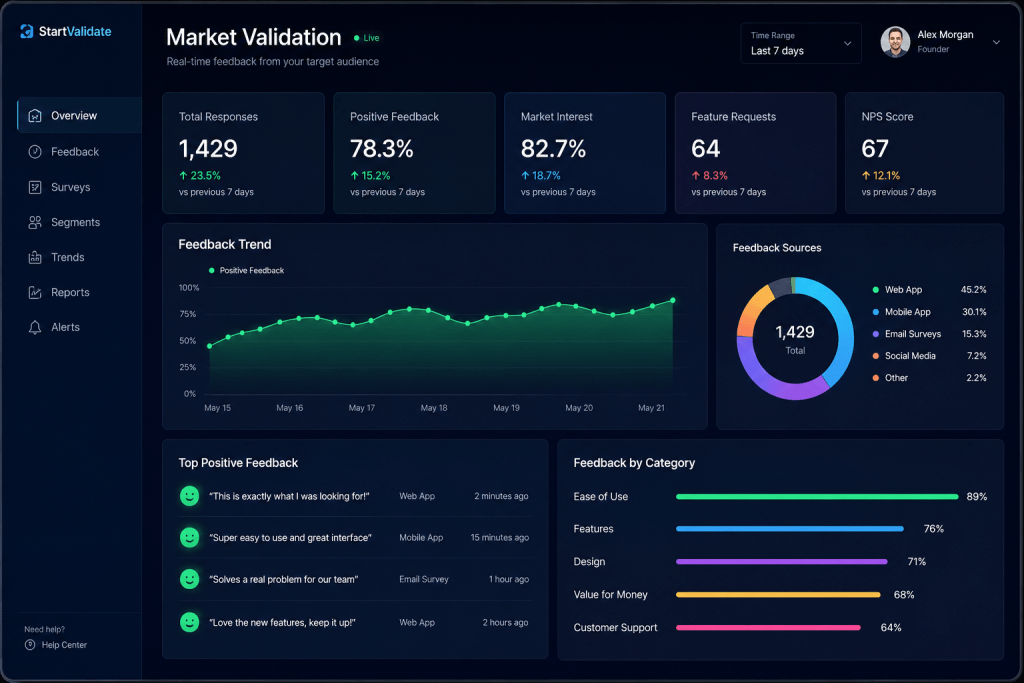Expand the Alex Morgan account menu chevron
Image resolution: width=1024 pixels, height=683 pixels.
point(996,42)
